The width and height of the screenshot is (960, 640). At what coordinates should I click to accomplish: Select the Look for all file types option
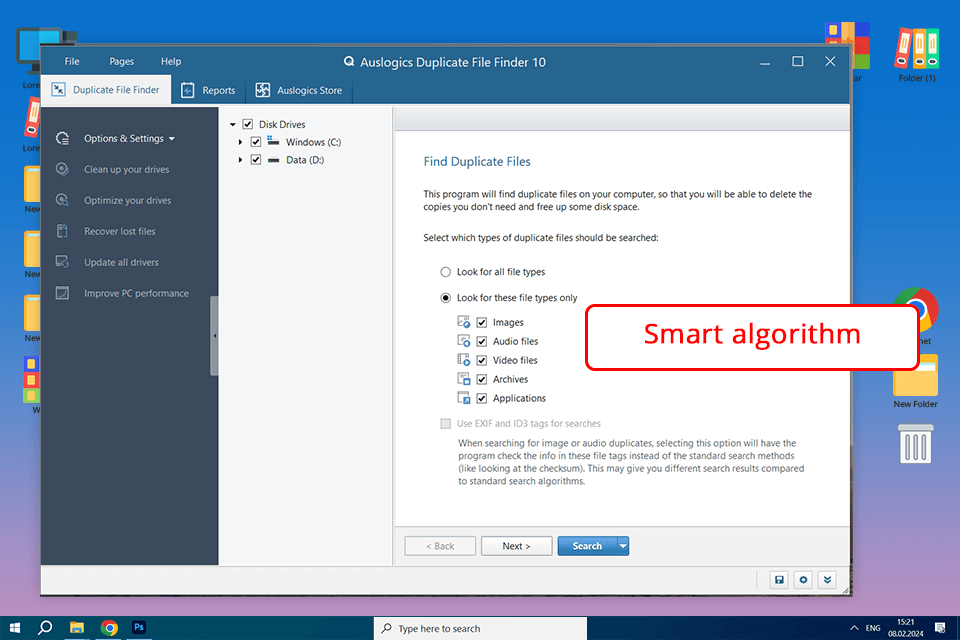coord(446,271)
